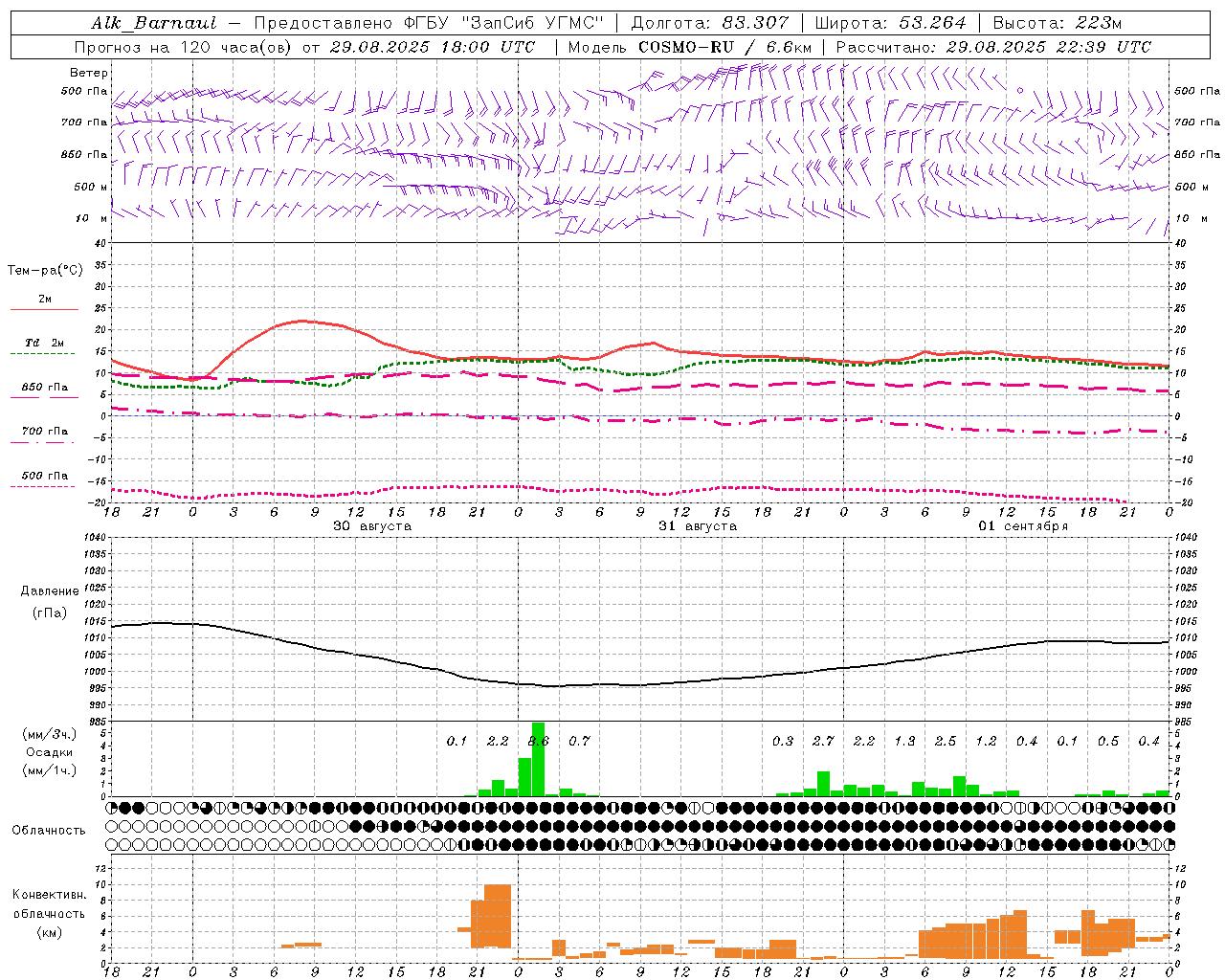This screenshot has height=980, width=1225.
Task: Click the 2.5 precipitation total value
Action: pos(946,741)
